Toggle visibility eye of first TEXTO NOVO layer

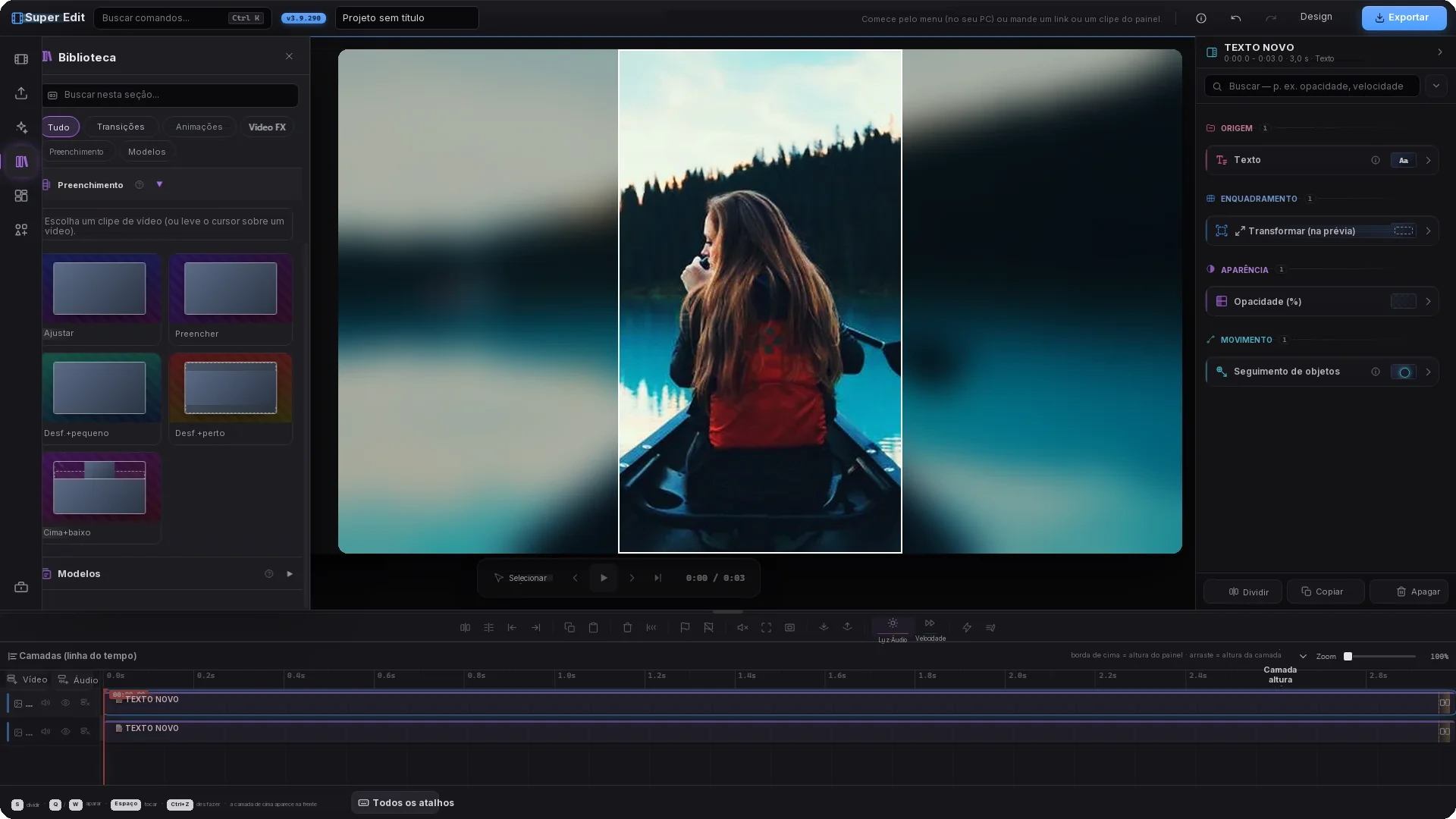[x=65, y=703]
